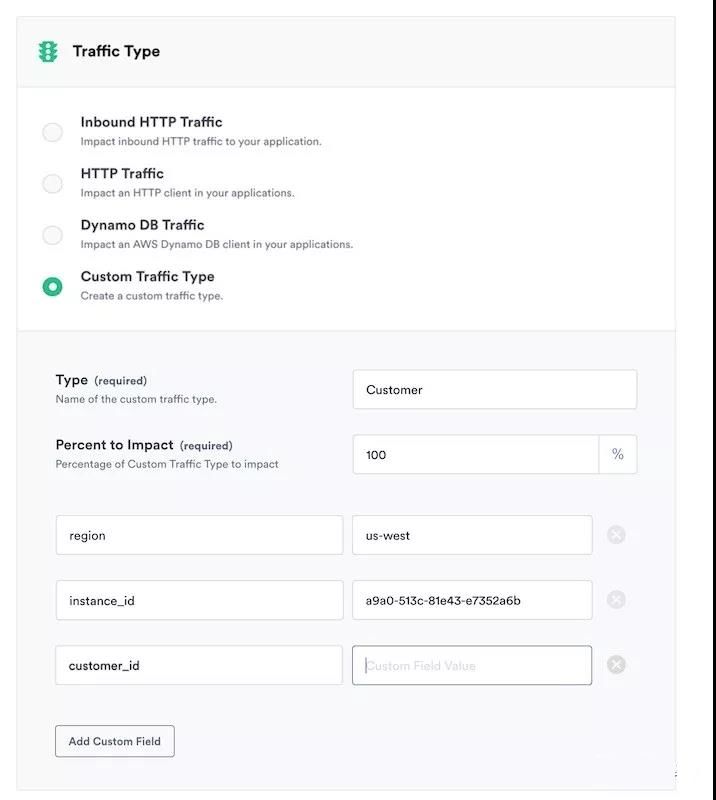Click the customer_id field name input
716x800 pixels.
(x=199, y=665)
